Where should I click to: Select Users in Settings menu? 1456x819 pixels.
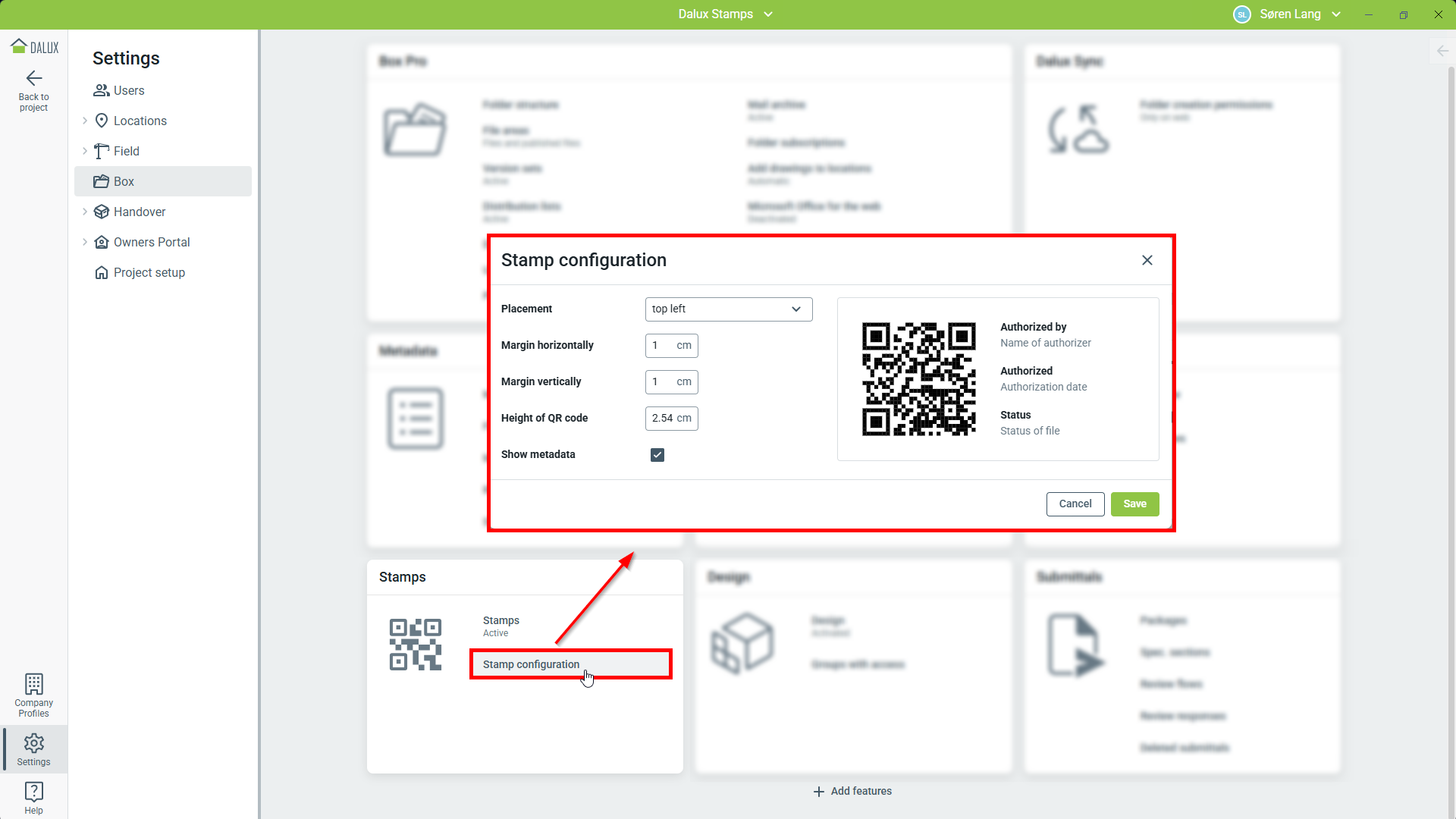click(128, 90)
